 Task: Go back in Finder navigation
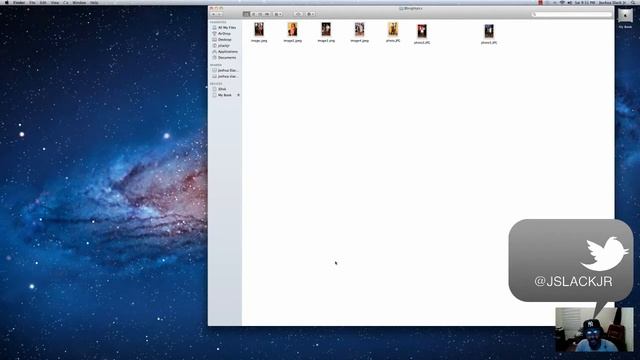coord(213,14)
